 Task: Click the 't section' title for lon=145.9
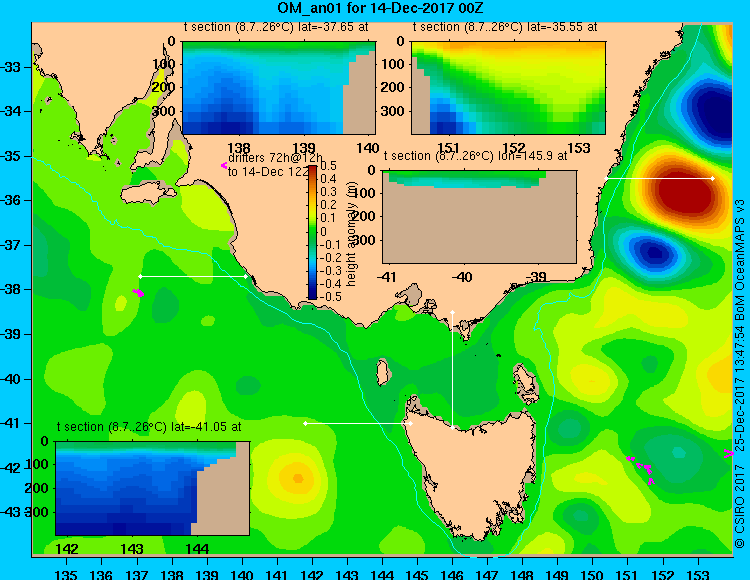click(475, 156)
